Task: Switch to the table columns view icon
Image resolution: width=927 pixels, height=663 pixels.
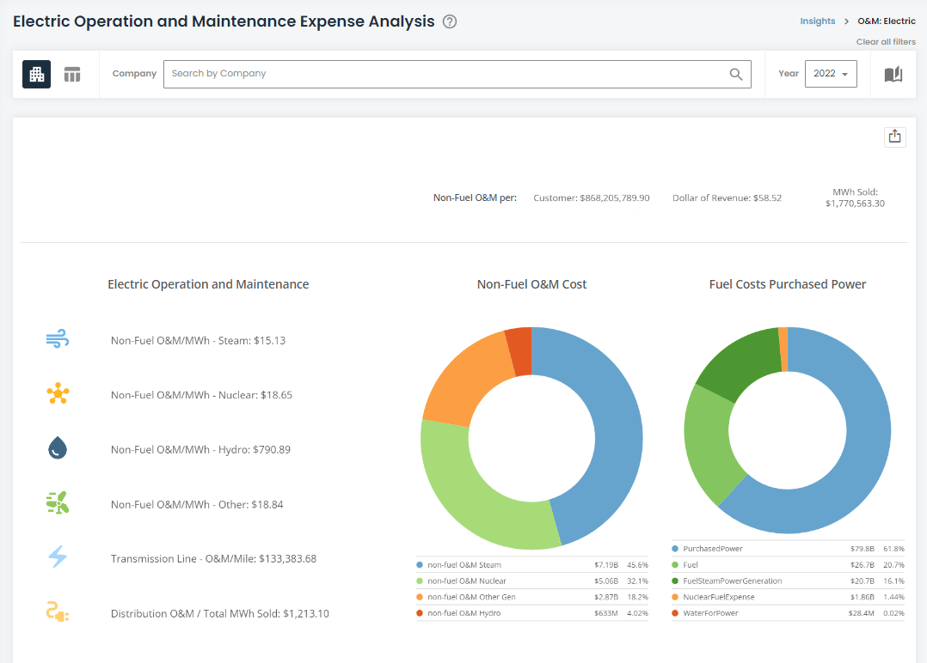Action: pos(72,75)
